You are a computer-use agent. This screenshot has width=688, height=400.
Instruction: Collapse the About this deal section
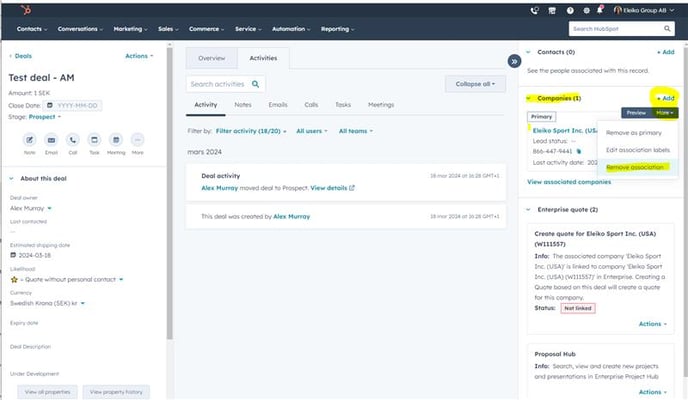(11, 178)
